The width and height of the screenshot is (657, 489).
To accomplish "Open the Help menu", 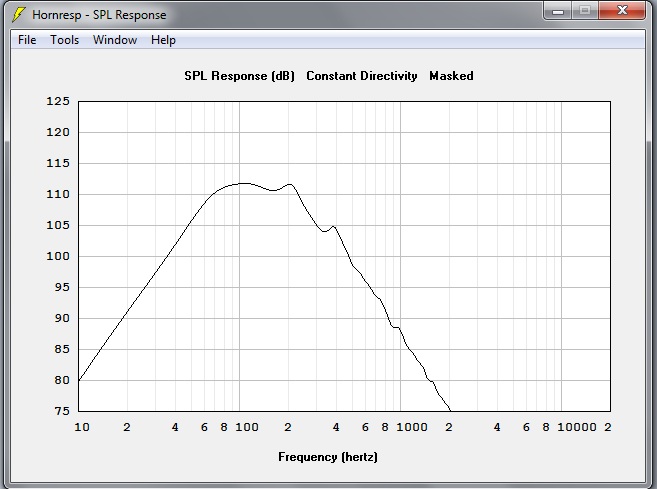I will tap(163, 40).
